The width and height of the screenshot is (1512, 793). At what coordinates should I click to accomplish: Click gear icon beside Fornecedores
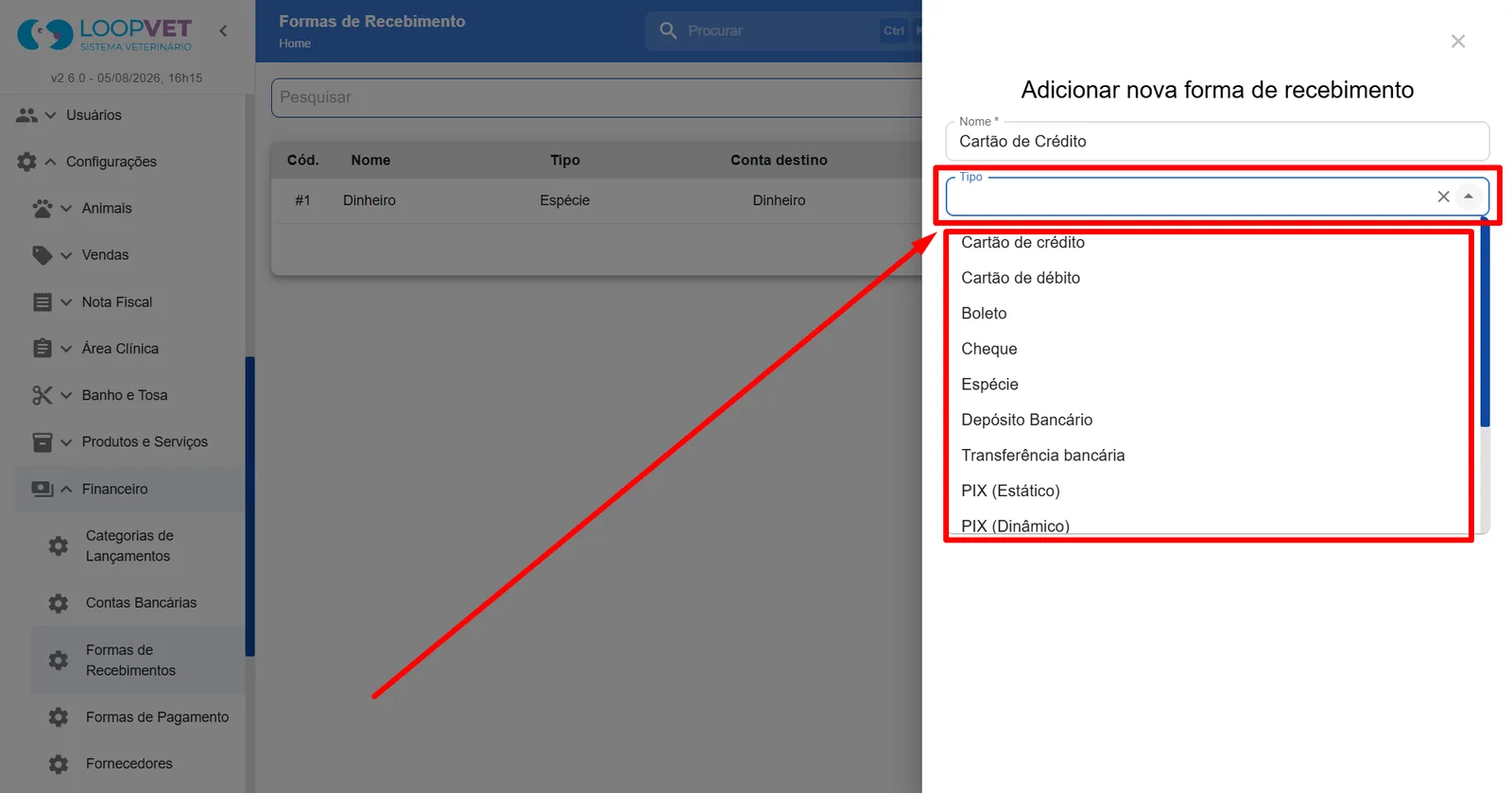(x=59, y=764)
